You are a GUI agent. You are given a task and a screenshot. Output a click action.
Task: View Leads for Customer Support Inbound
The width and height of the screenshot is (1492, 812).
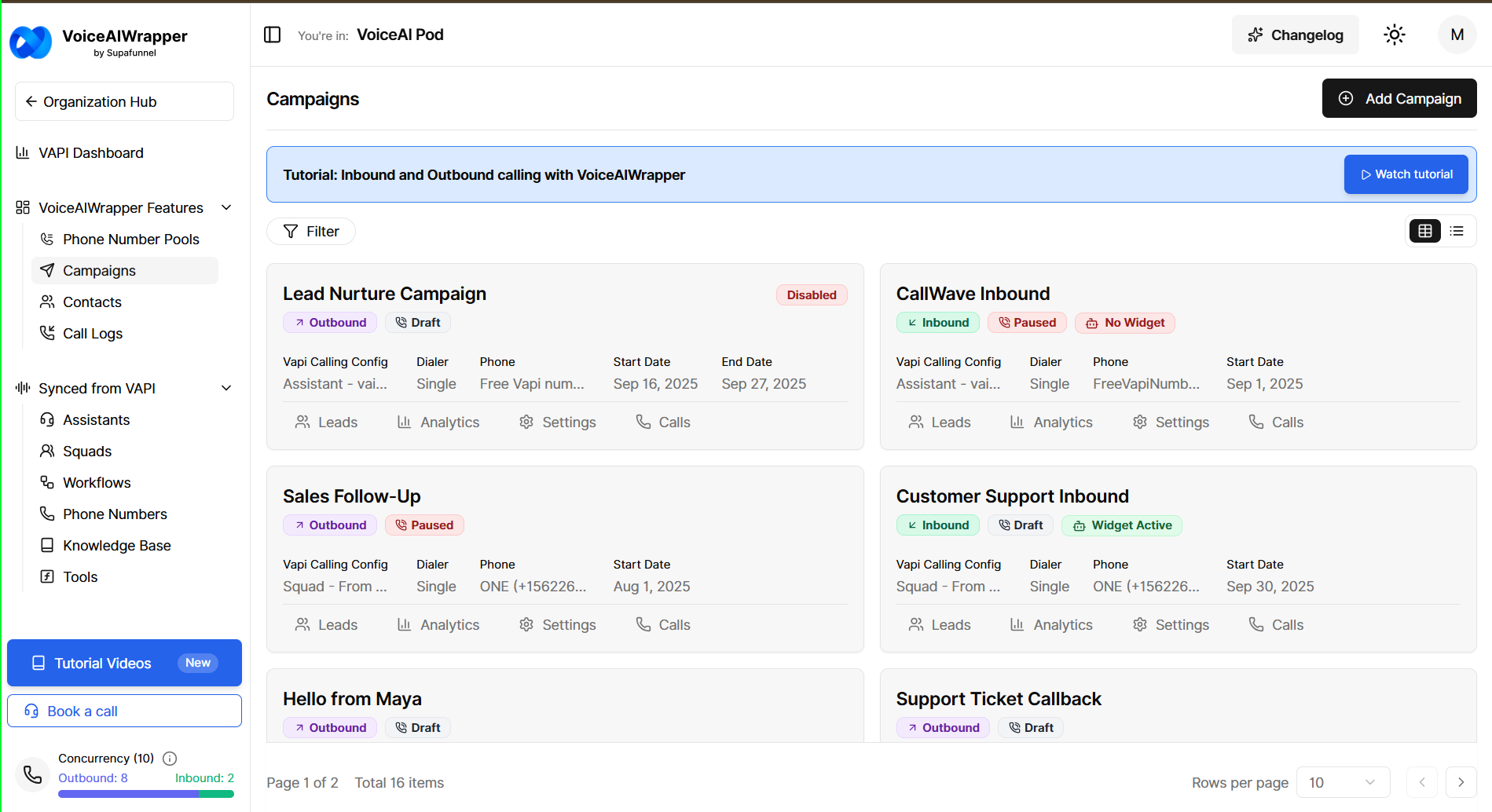[x=940, y=624]
